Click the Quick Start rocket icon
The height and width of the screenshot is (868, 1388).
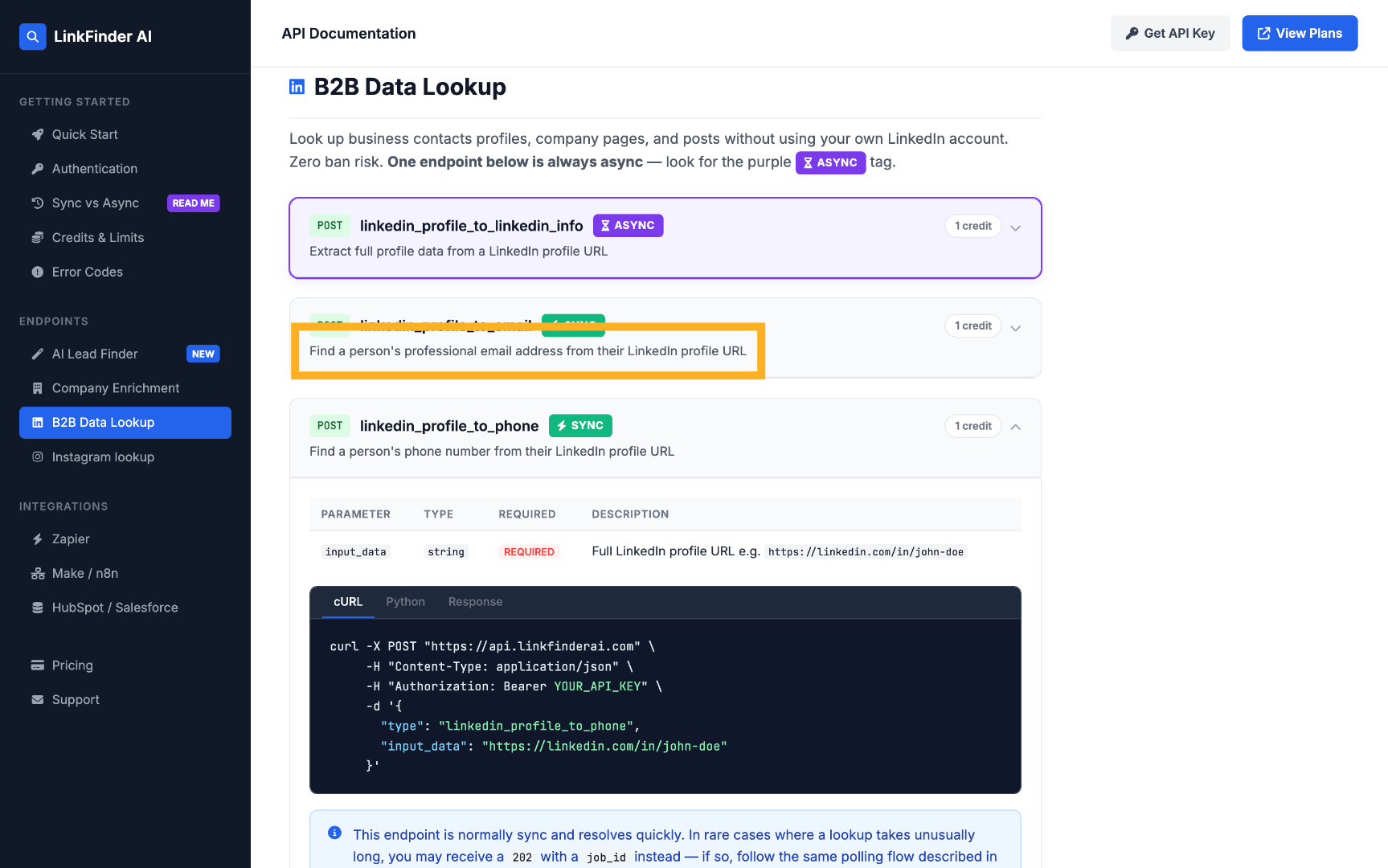click(x=38, y=134)
